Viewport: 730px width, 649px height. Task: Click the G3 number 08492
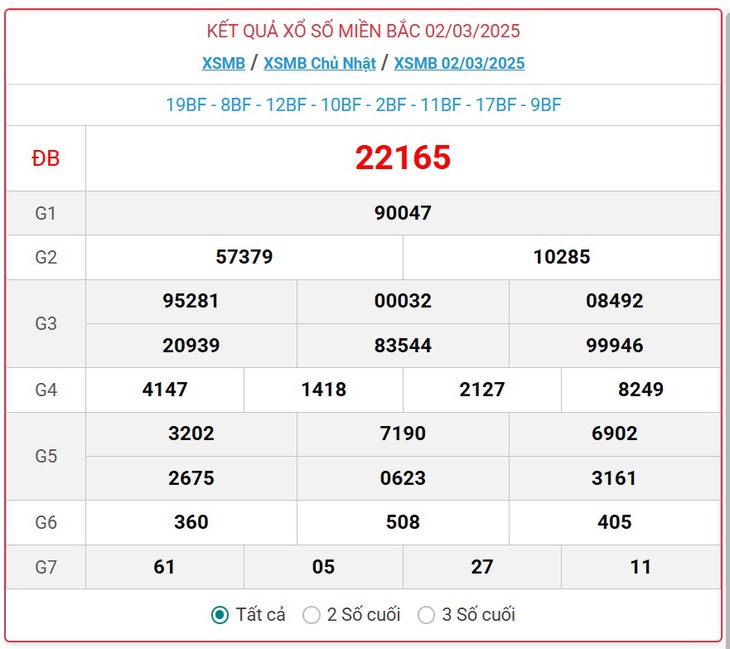click(x=615, y=301)
